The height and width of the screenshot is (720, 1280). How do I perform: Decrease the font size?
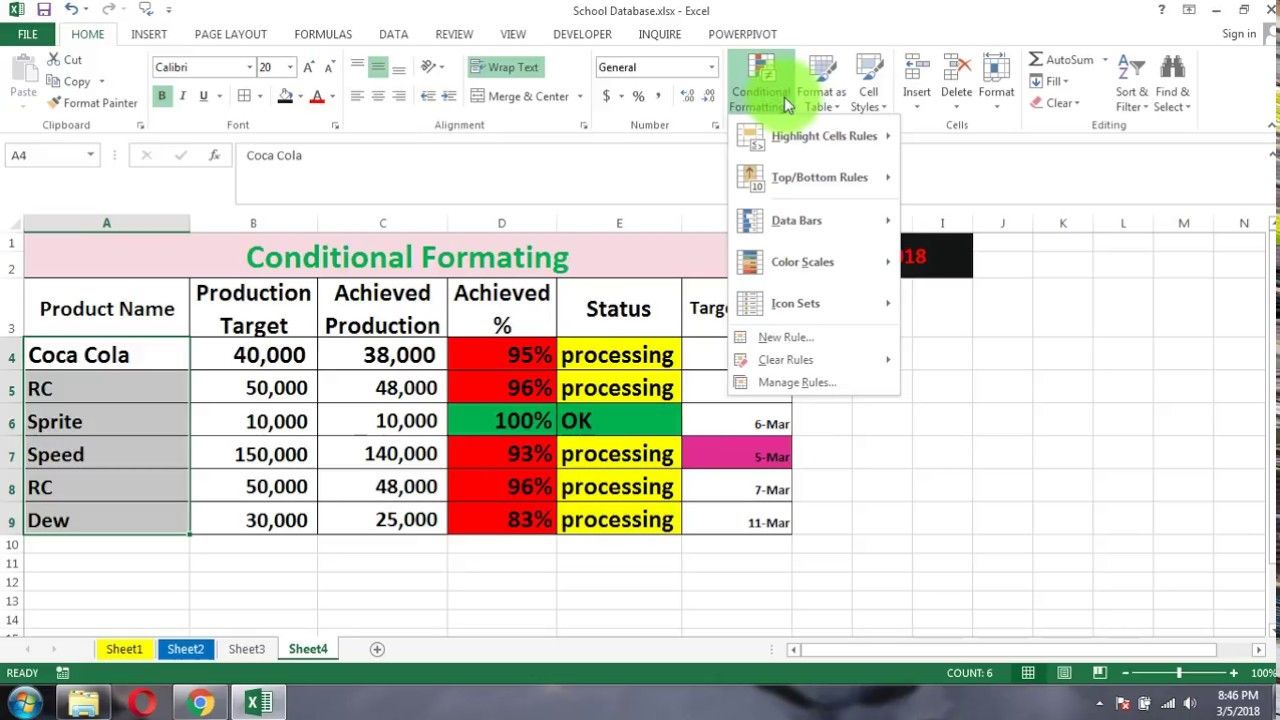330,67
